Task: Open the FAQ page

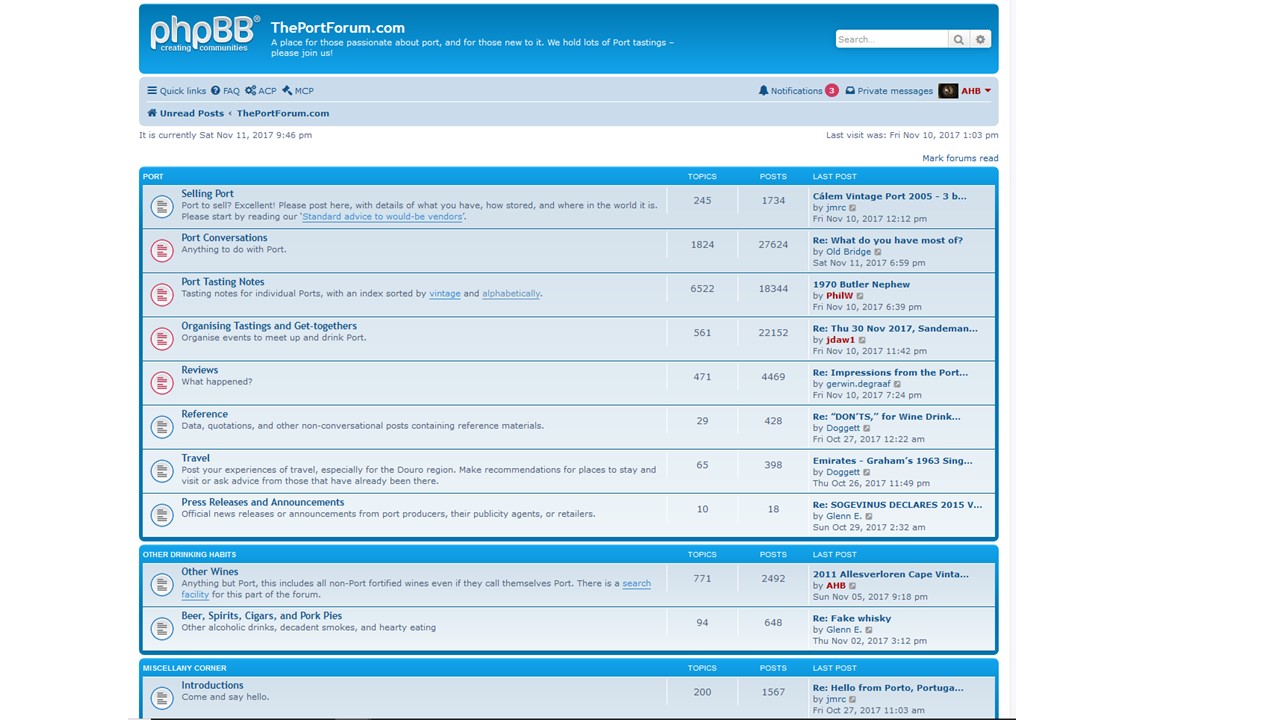Action: (x=225, y=91)
